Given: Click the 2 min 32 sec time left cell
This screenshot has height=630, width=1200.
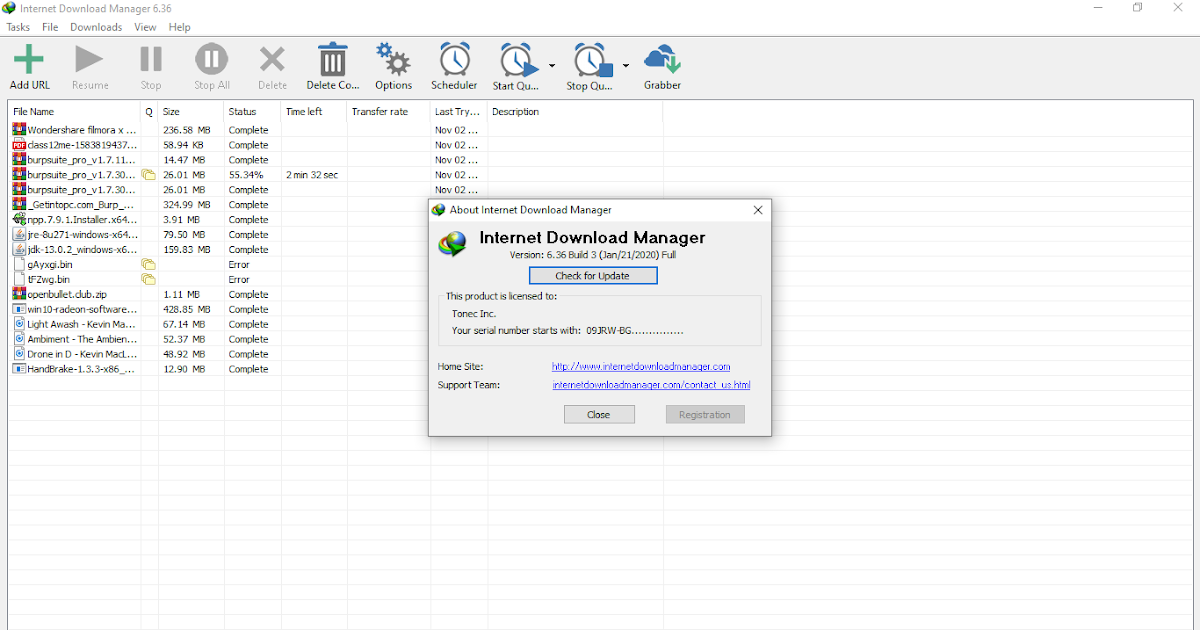Looking at the screenshot, I should pyautogui.click(x=312, y=175).
